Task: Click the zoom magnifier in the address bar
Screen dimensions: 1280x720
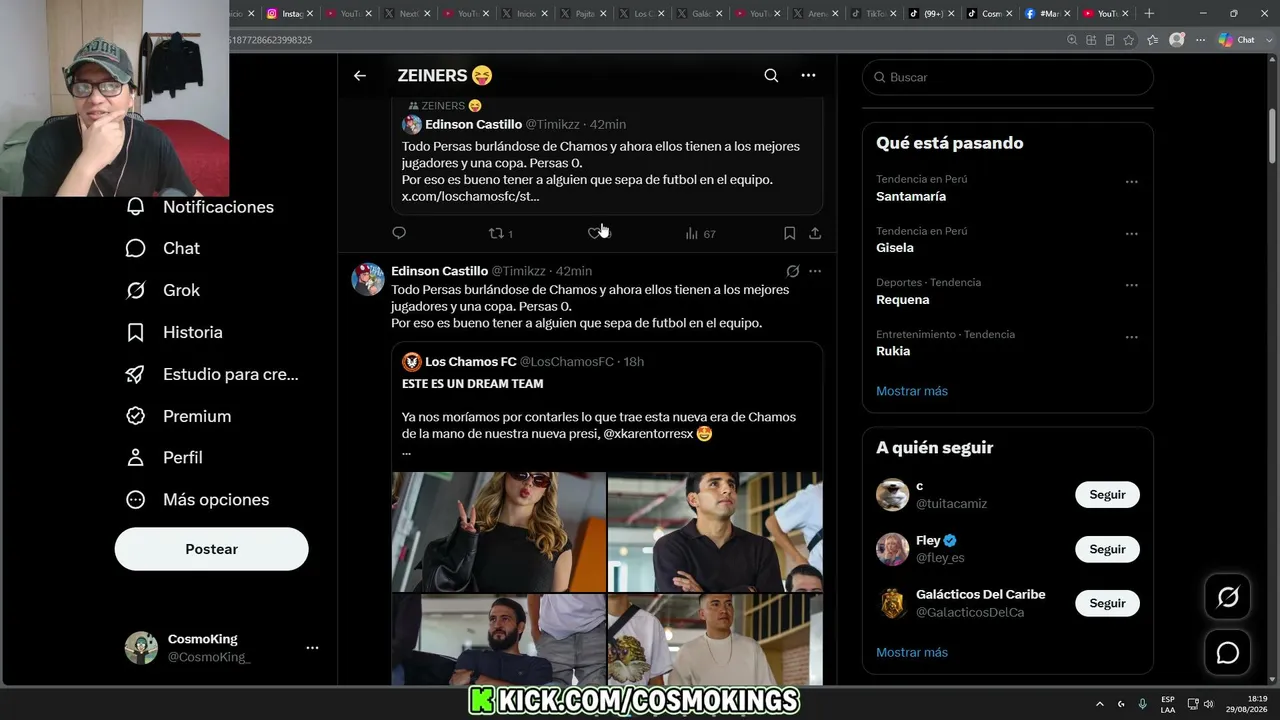Action: (1072, 40)
